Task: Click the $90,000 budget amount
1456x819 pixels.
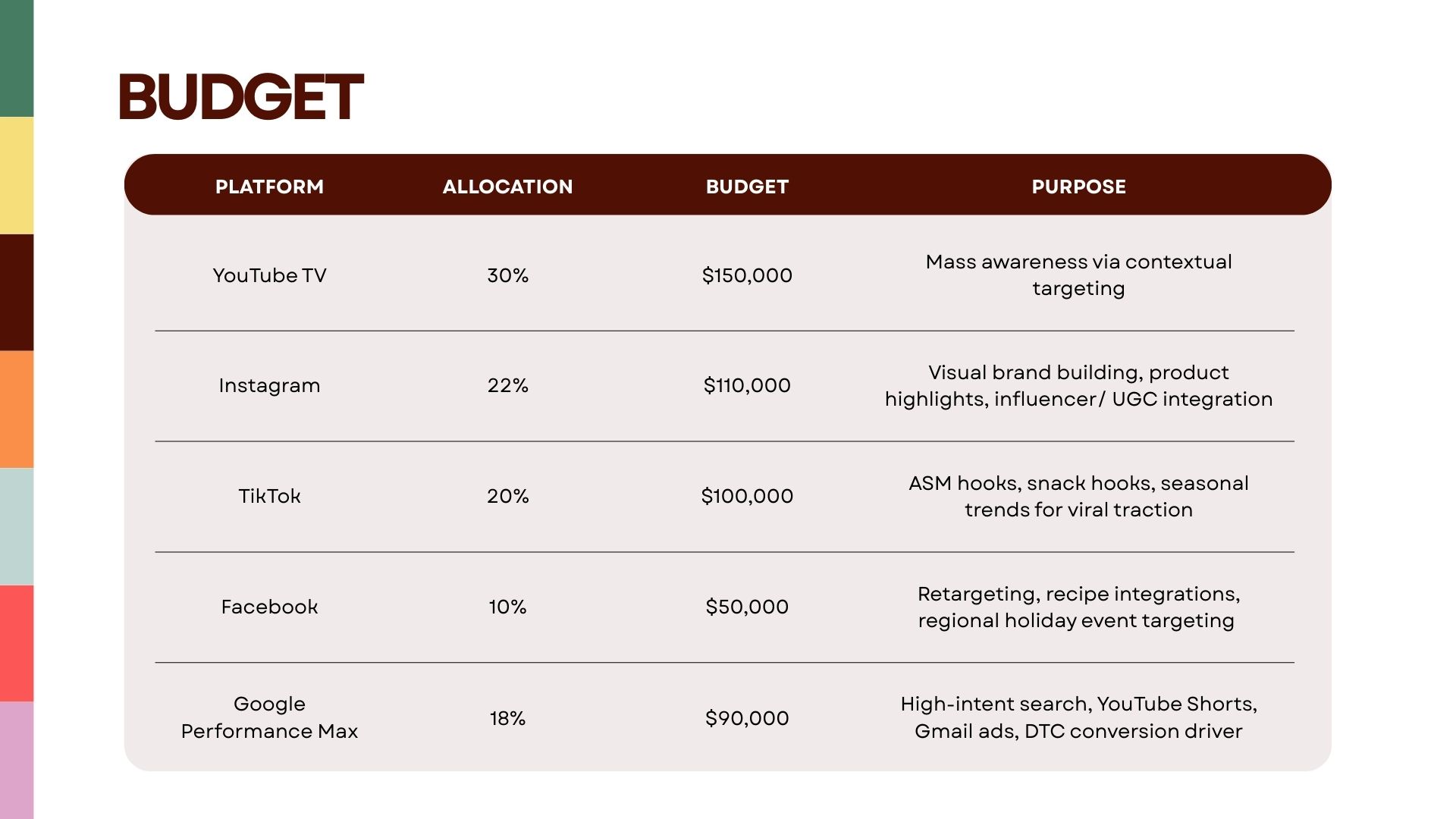Action: click(x=747, y=718)
